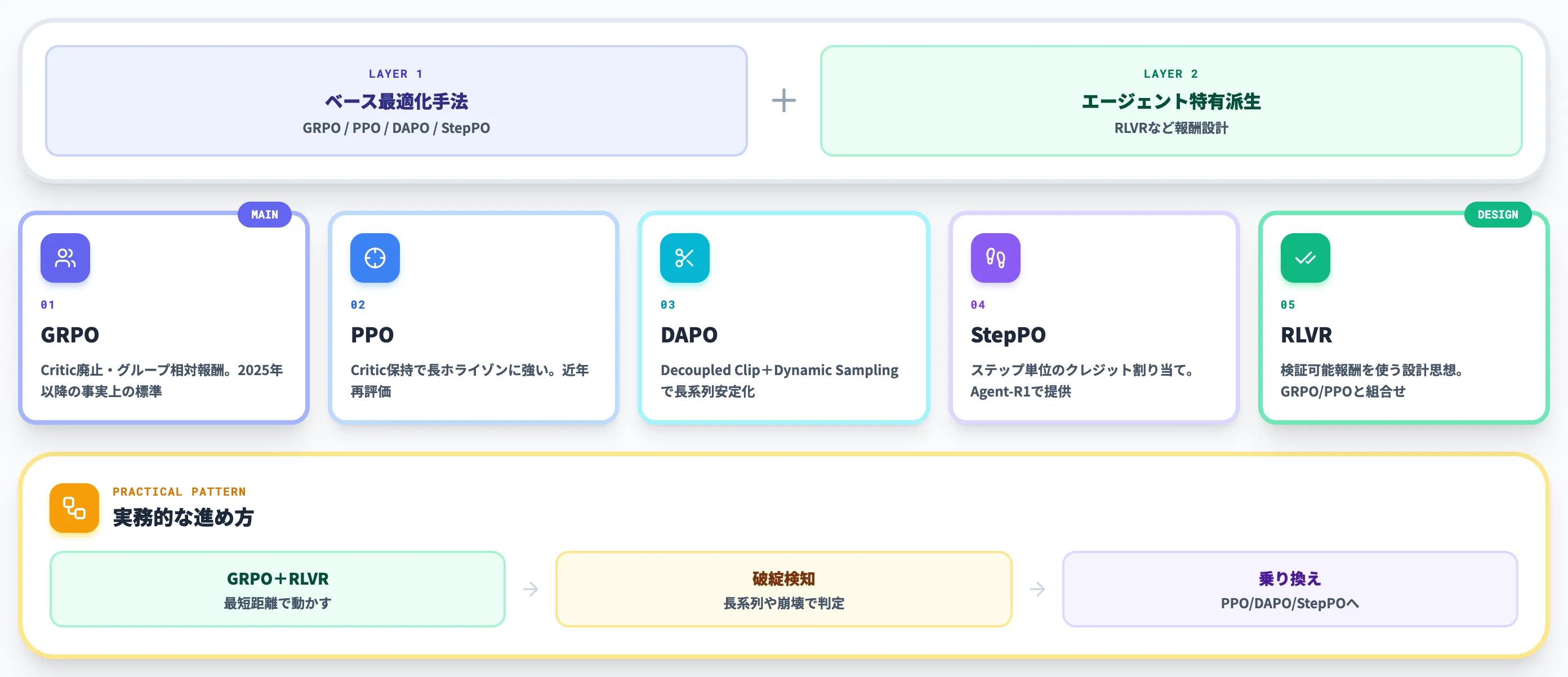
Task: Click the DAPO scissors icon
Action: click(685, 257)
